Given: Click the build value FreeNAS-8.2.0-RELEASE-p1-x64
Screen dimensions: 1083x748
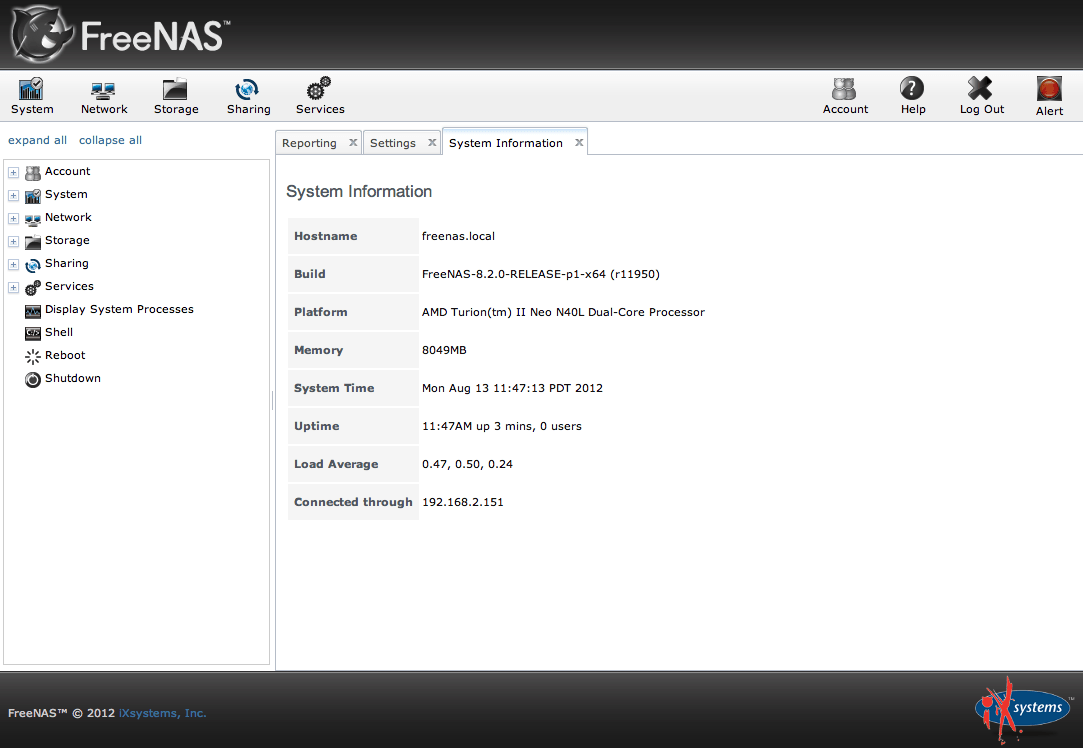Looking at the screenshot, I should 541,274.
